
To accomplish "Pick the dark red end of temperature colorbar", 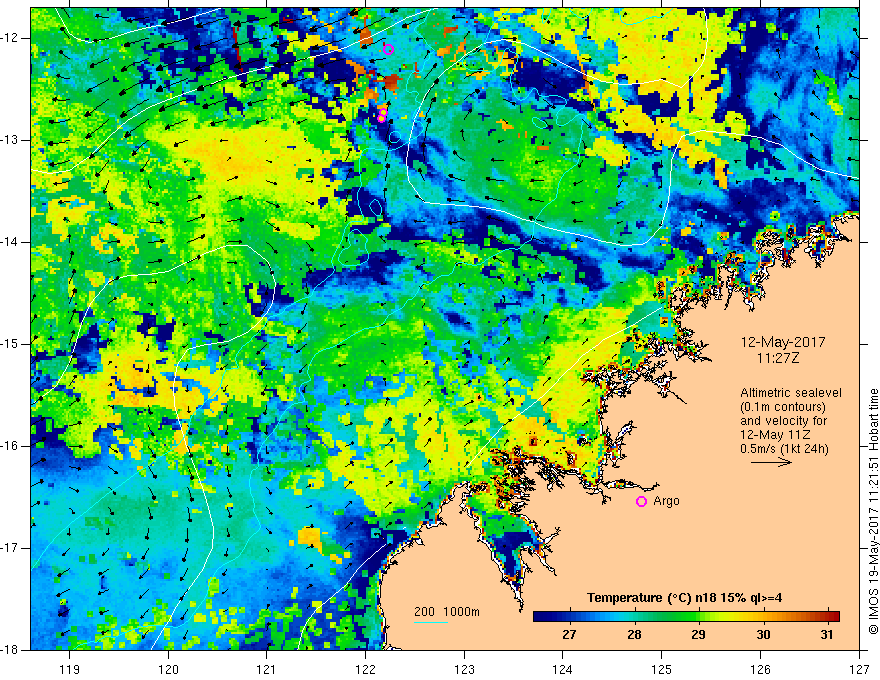I will 833,617.
